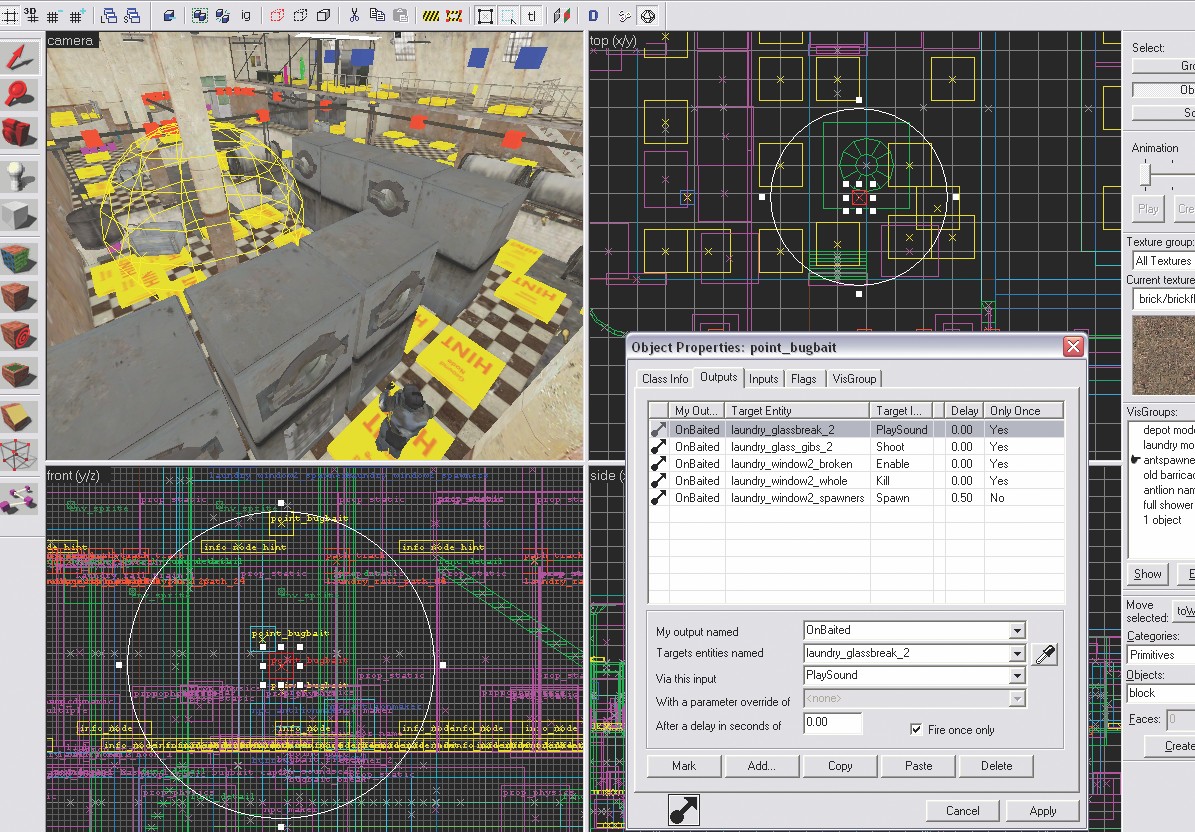Choose the Camera tool
The image size is (1195, 832).
[19, 132]
